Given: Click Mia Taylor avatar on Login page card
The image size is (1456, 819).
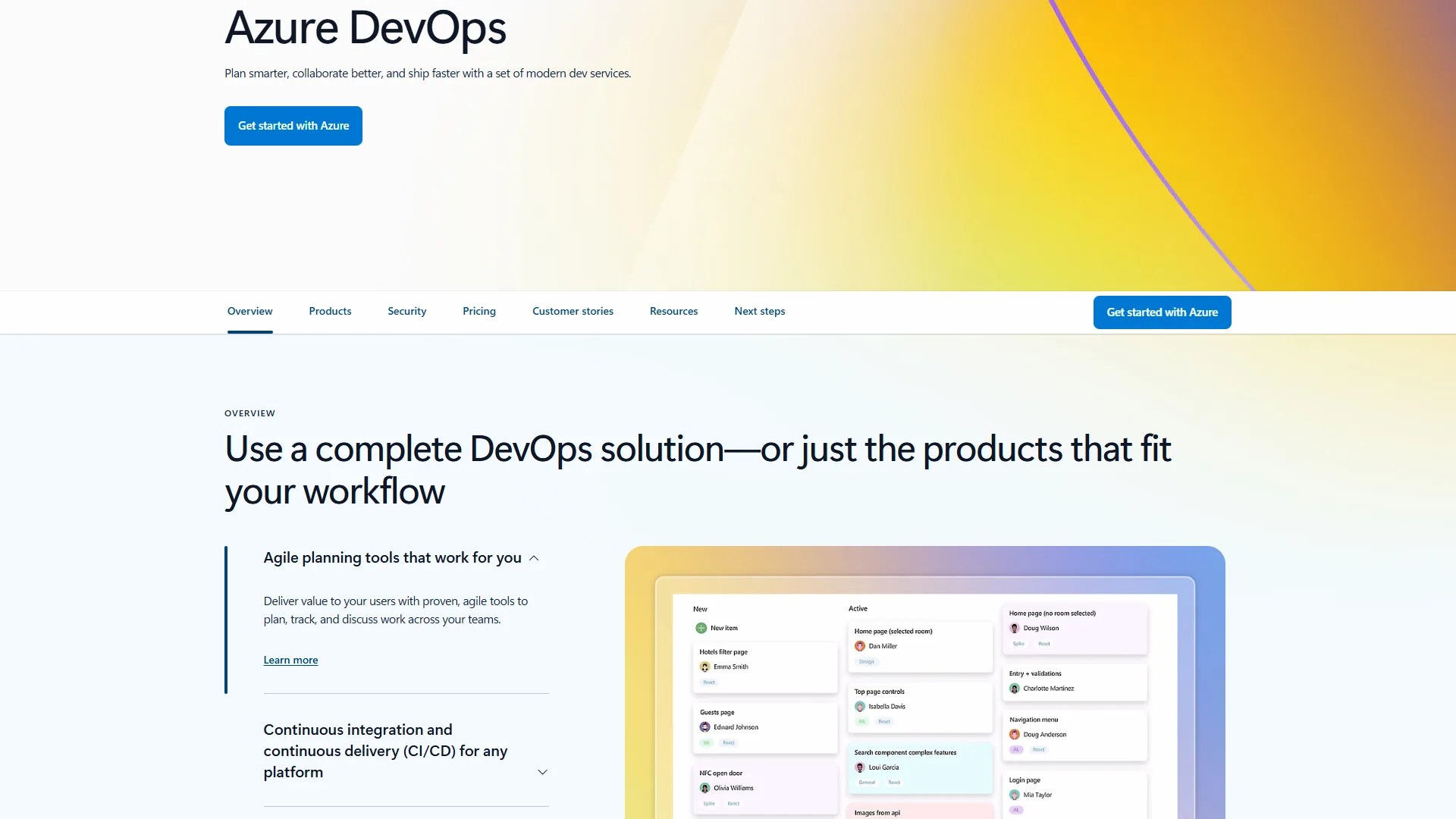Looking at the screenshot, I should point(1015,795).
